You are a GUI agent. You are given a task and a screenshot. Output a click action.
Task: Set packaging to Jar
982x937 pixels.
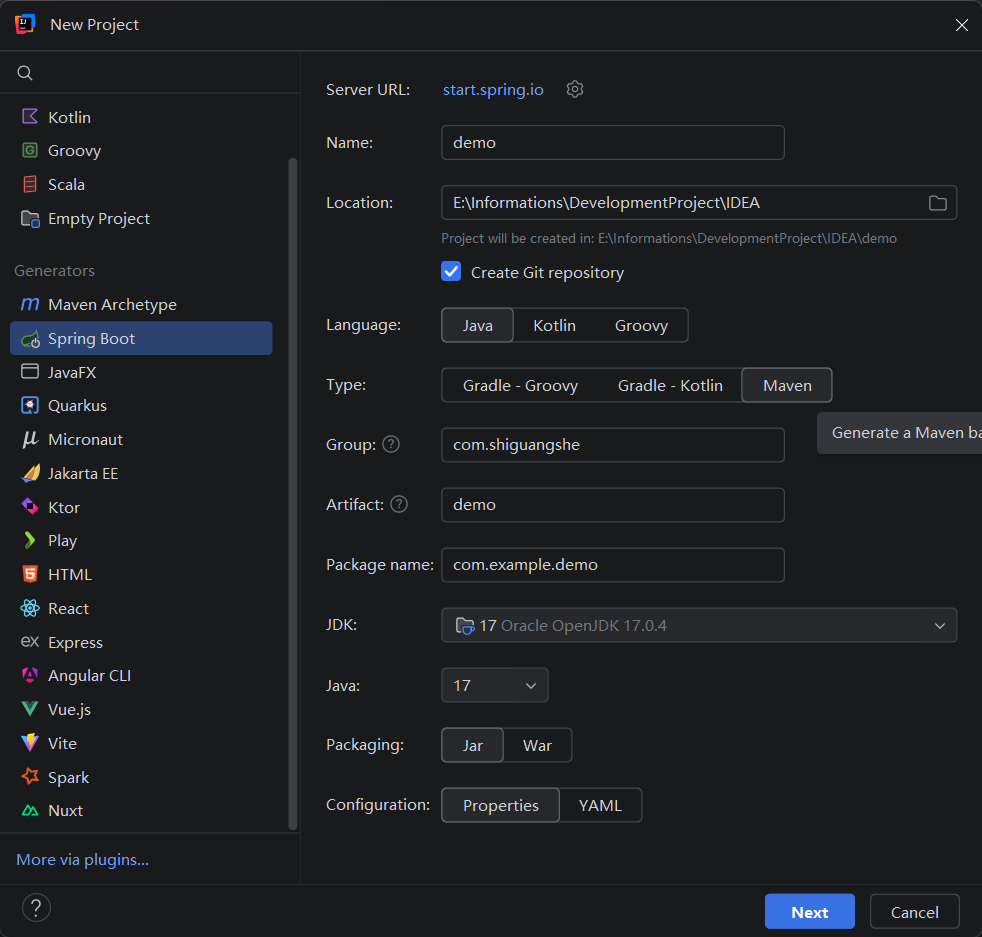(472, 745)
